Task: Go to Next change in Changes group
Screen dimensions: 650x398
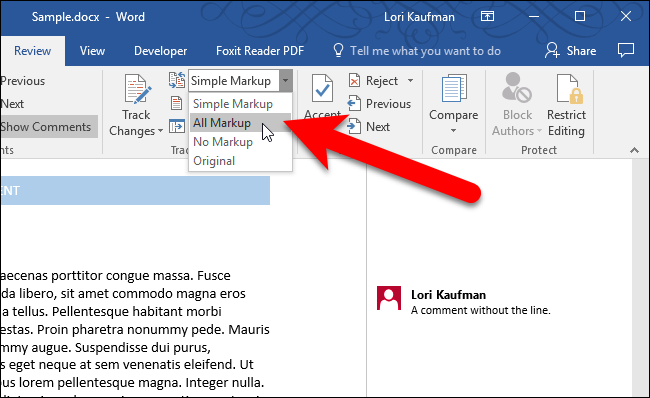Action: click(369, 126)
